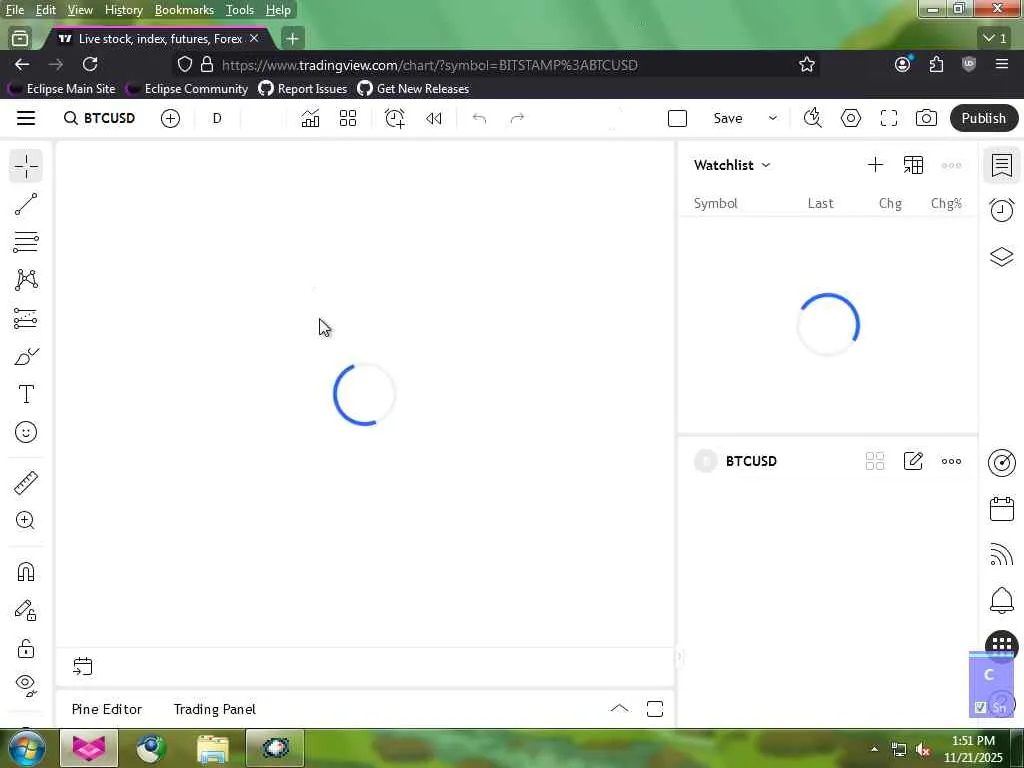Viewport: 1024px width, 768px height.
Task: Open the View menu
Action: [x=80, y=10]
